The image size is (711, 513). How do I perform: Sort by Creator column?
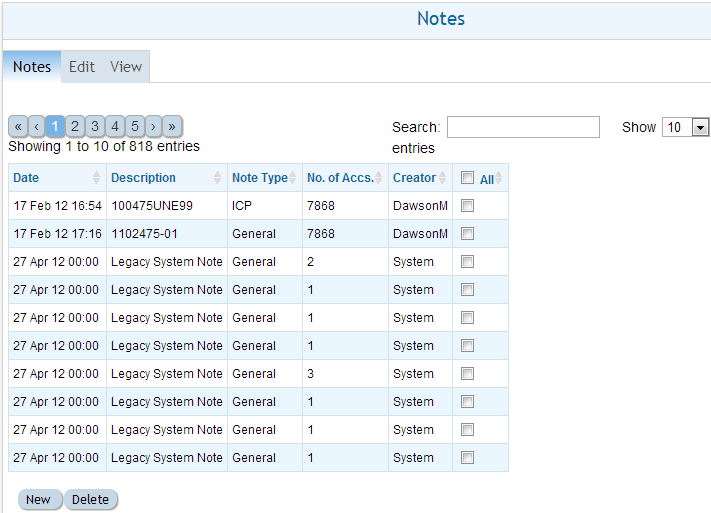[419, 178]
